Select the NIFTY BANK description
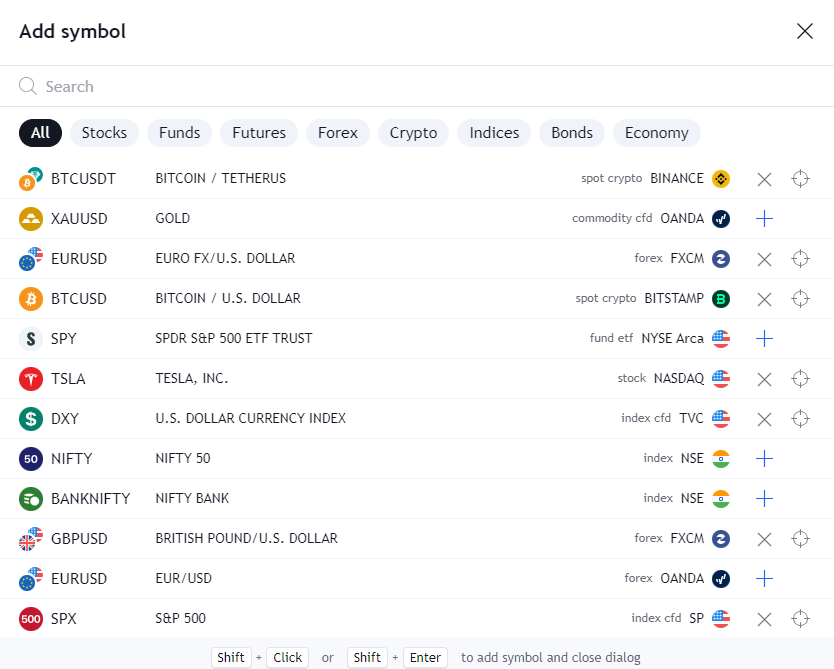834x669 pixels. pos(192,498)
